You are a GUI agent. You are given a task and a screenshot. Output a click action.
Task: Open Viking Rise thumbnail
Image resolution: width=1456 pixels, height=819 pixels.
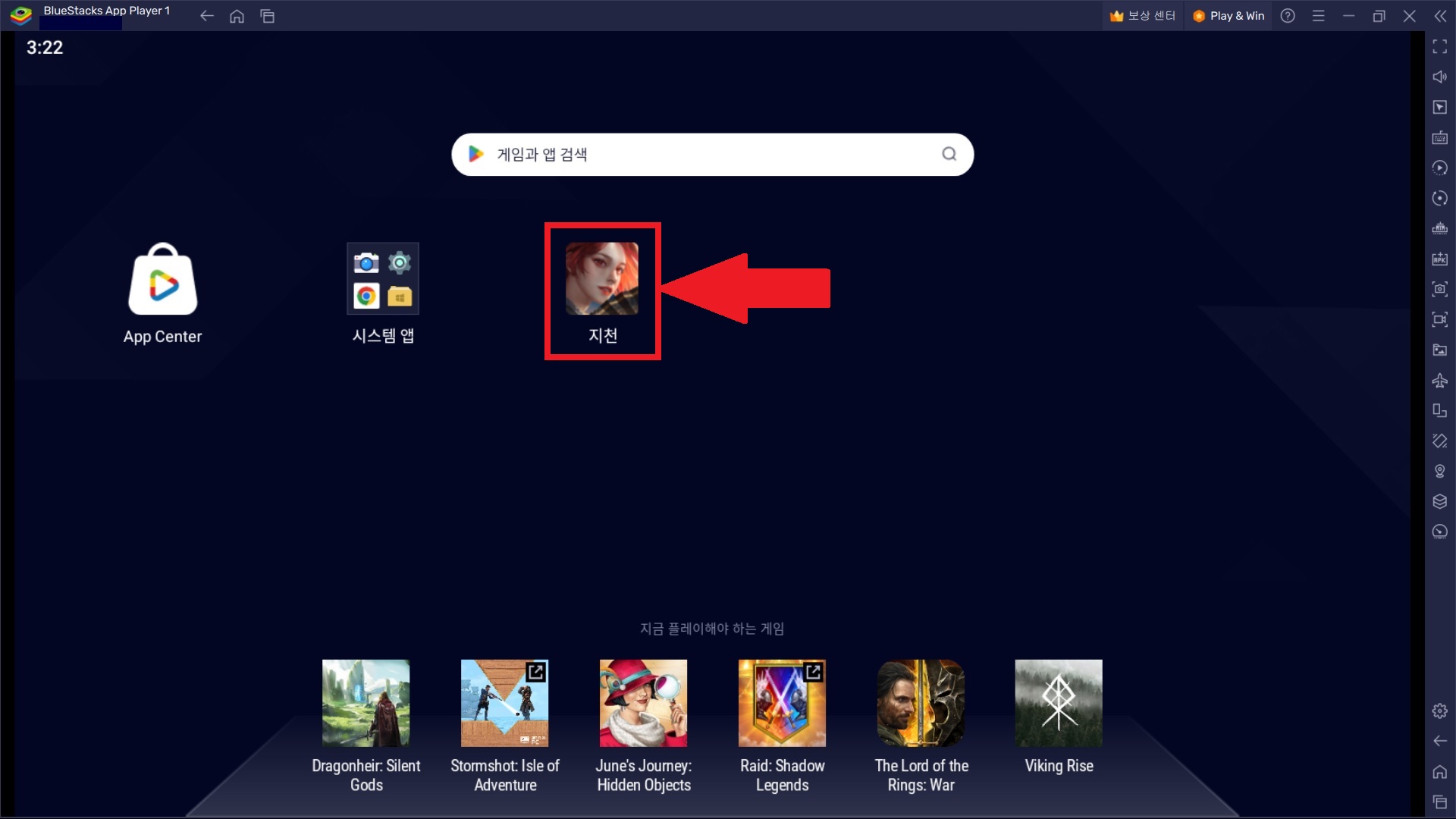click(x=1059, y=703)
